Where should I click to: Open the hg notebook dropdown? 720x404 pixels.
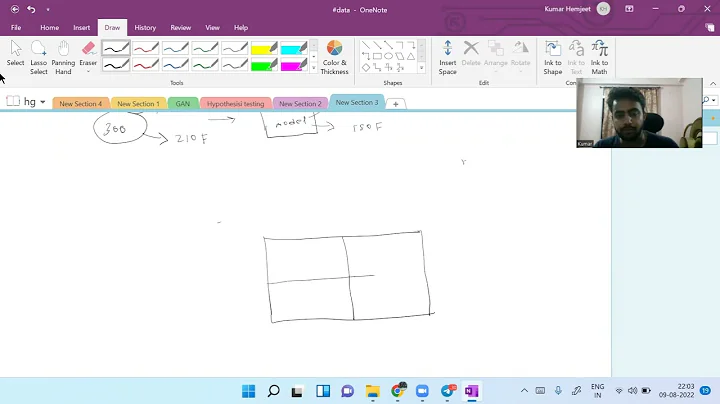click(x=43, y=102)
